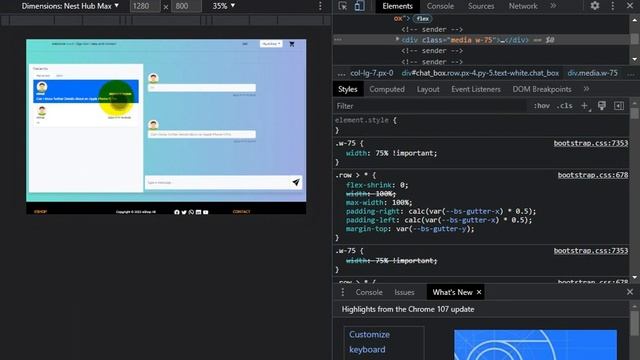Edit the max-width: 100% declaration
Image resolution: width=640 pixels, height=360 pixels.
click(x=379, y=202)
